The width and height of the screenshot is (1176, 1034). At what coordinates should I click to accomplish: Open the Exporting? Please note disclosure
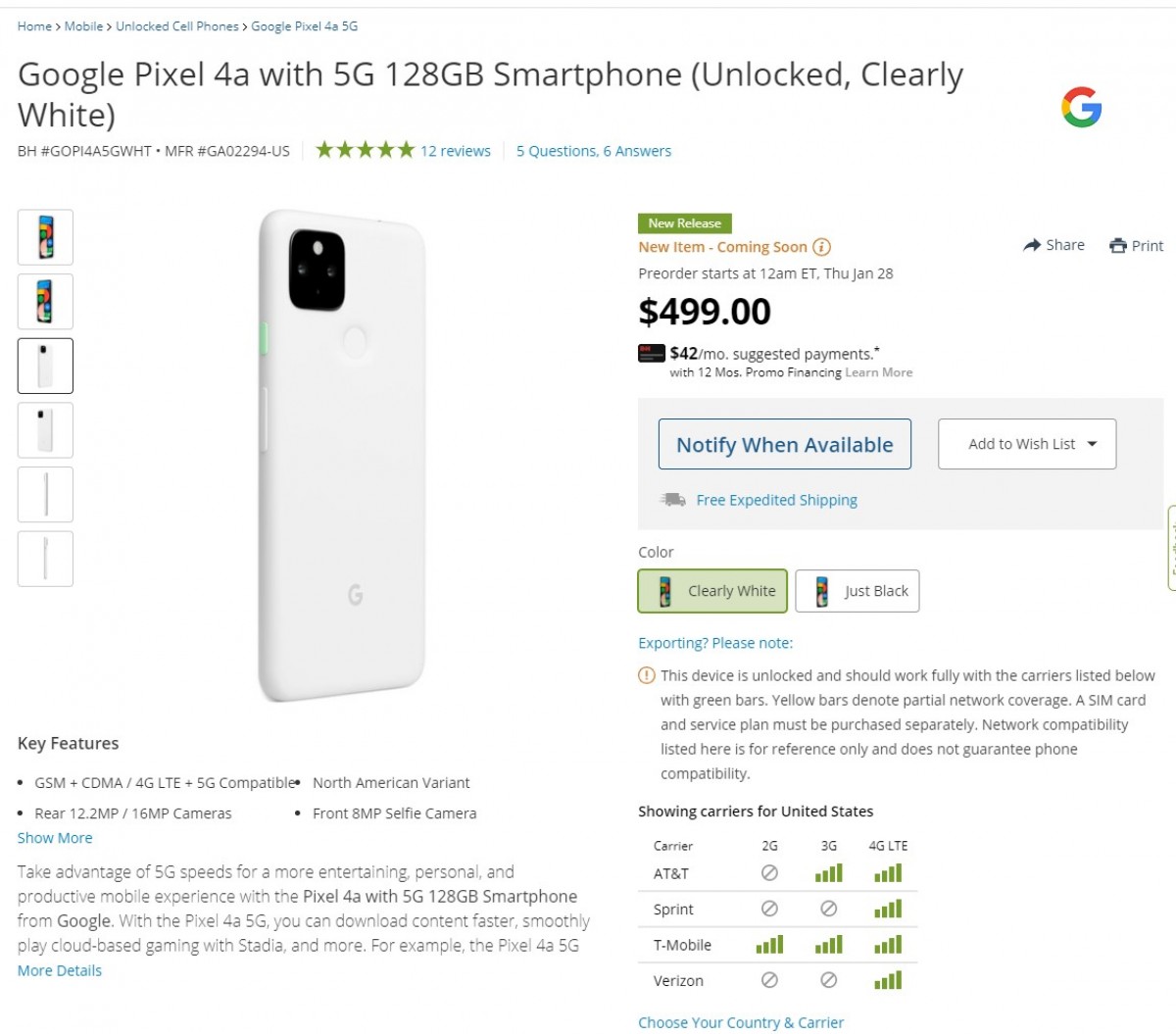point(714,642)
